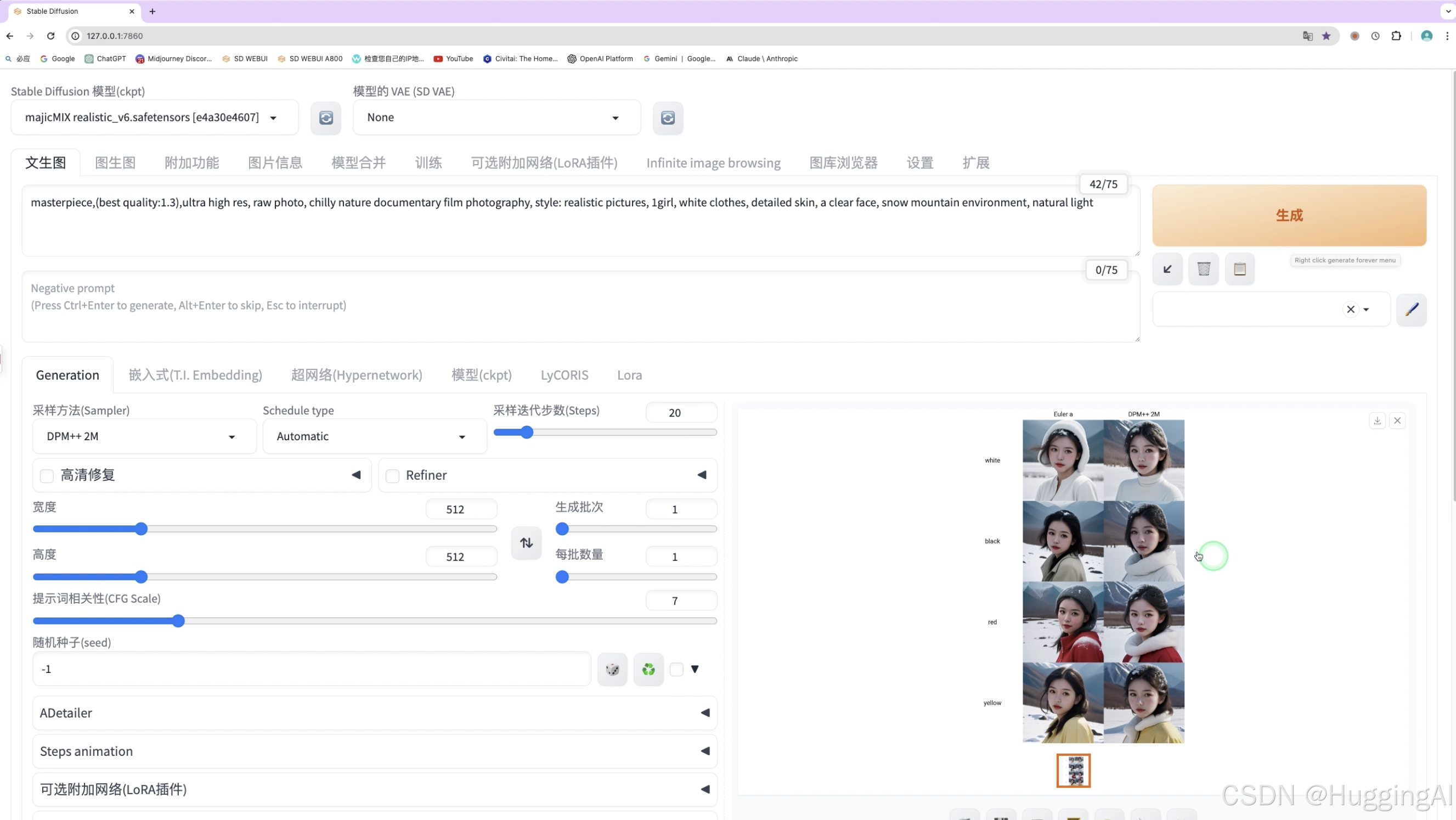
Task: Adjust the CFG Scale slider
Action: tap(374, 621)
